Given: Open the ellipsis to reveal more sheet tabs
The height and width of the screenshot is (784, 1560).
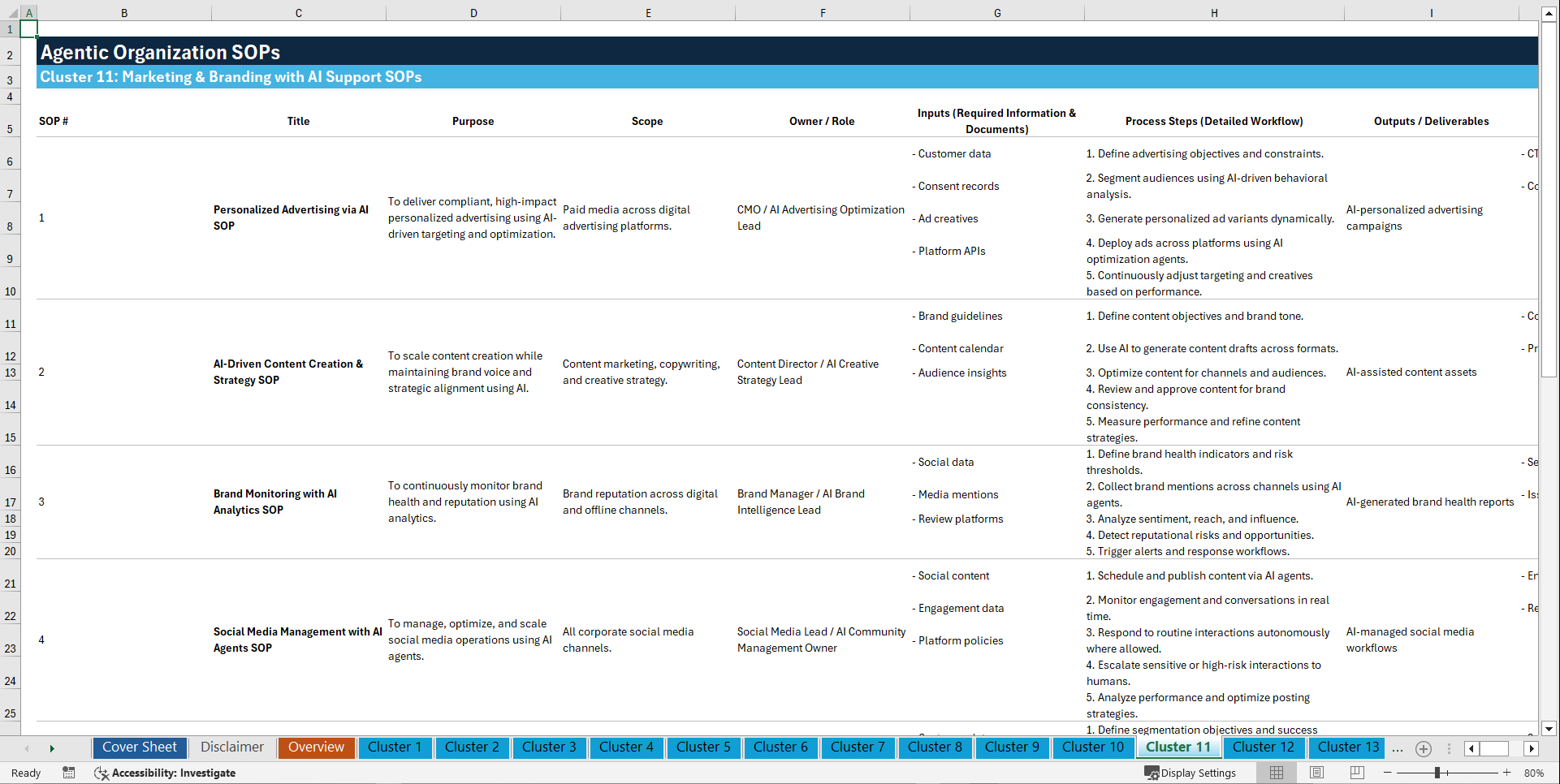Looking at the screenshot, I should click(1398, 748).
